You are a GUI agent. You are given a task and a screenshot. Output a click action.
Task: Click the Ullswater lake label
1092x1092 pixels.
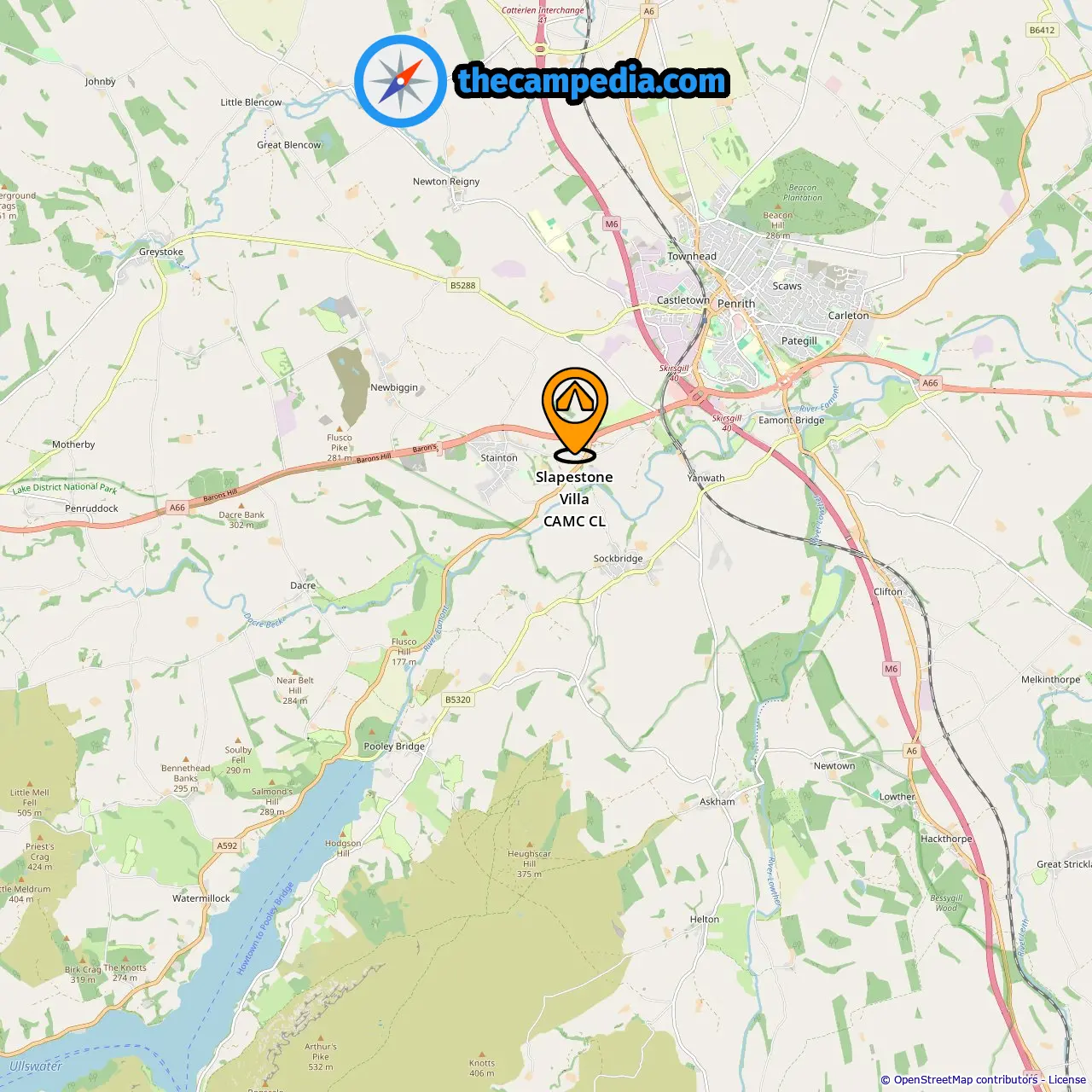coord(35,1066)
